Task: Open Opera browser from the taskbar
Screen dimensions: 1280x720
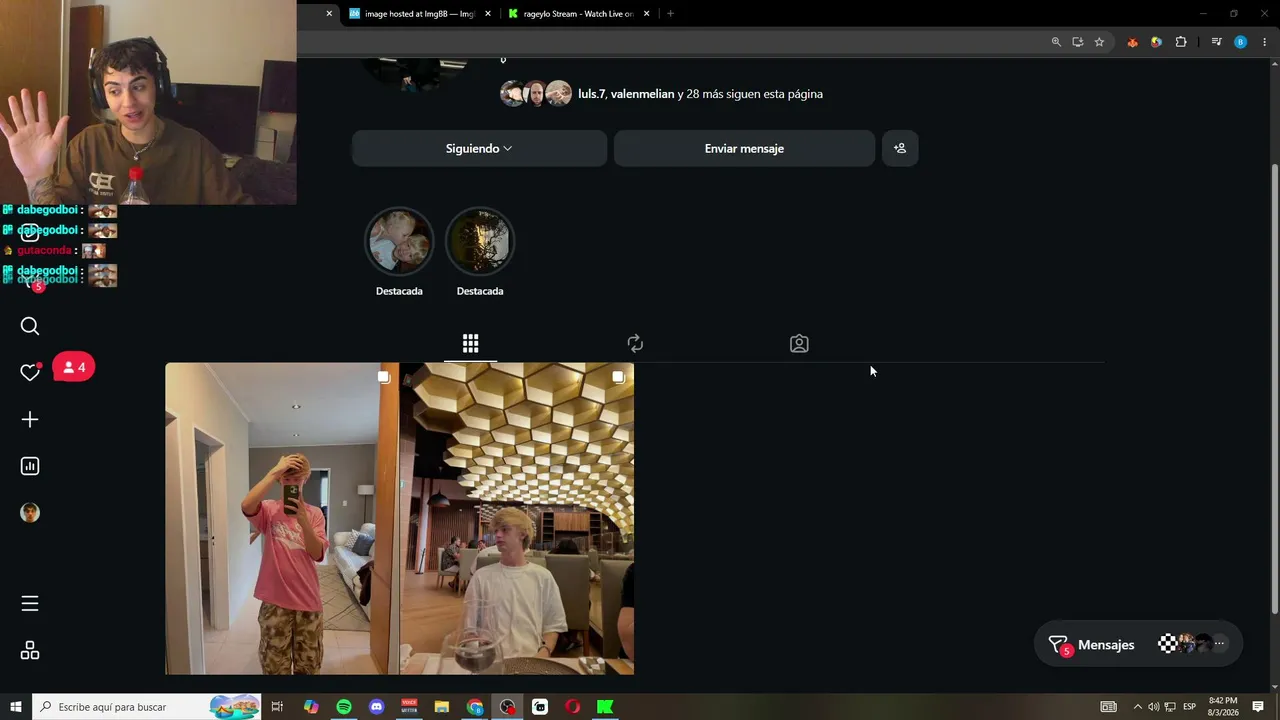Action: coord(573,707)
